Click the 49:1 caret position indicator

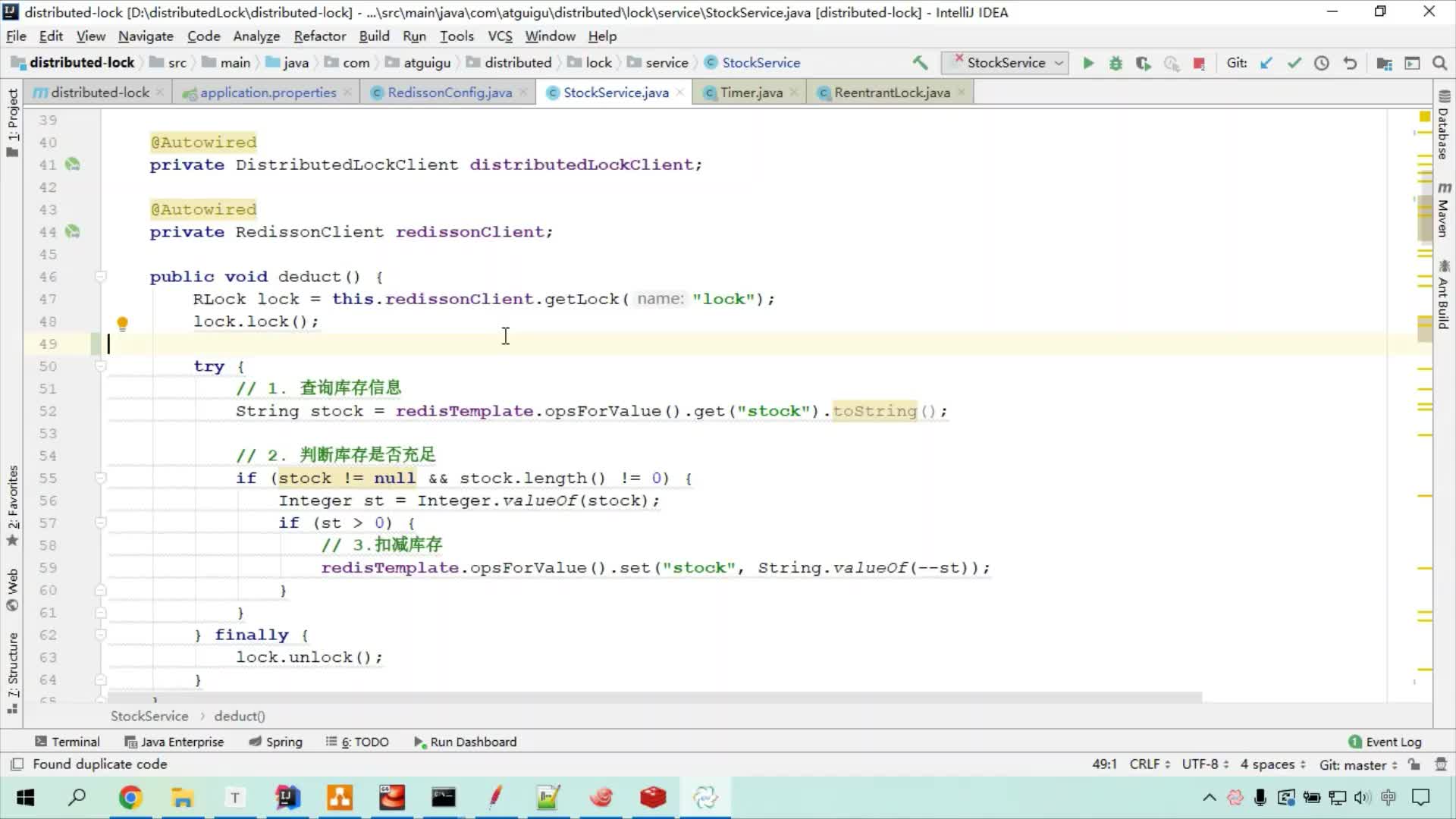tap(1104, 764)
